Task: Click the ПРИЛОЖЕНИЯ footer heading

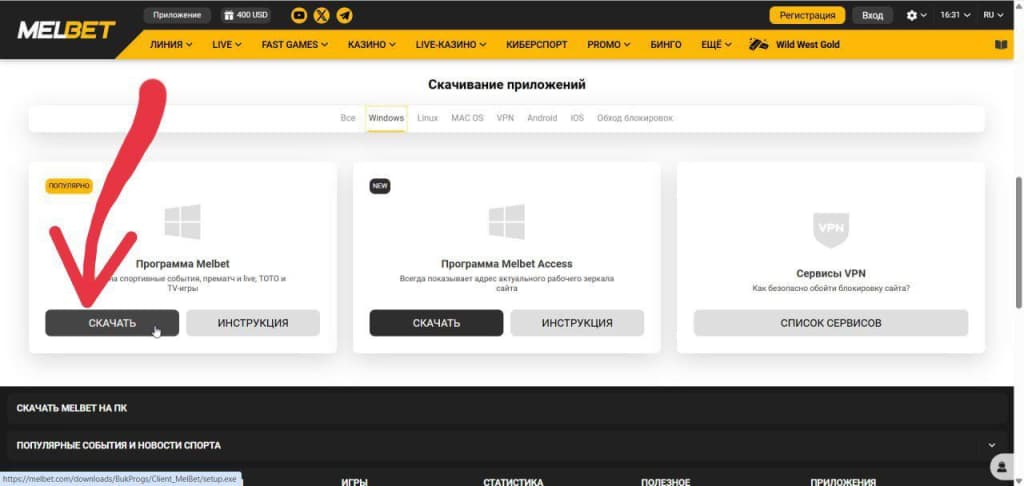Action: click(843, 482)
